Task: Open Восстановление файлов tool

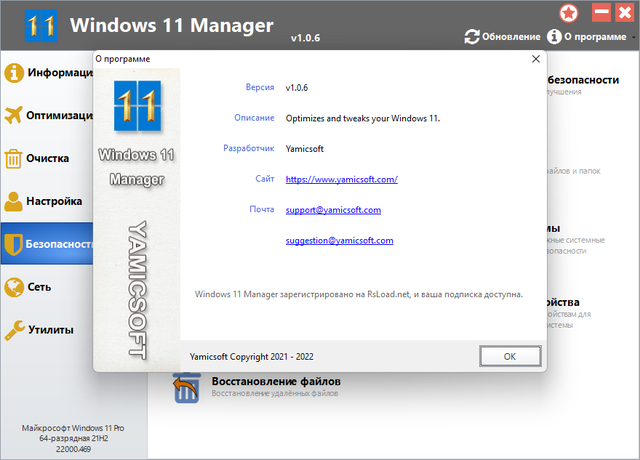Action: point(276,382)
